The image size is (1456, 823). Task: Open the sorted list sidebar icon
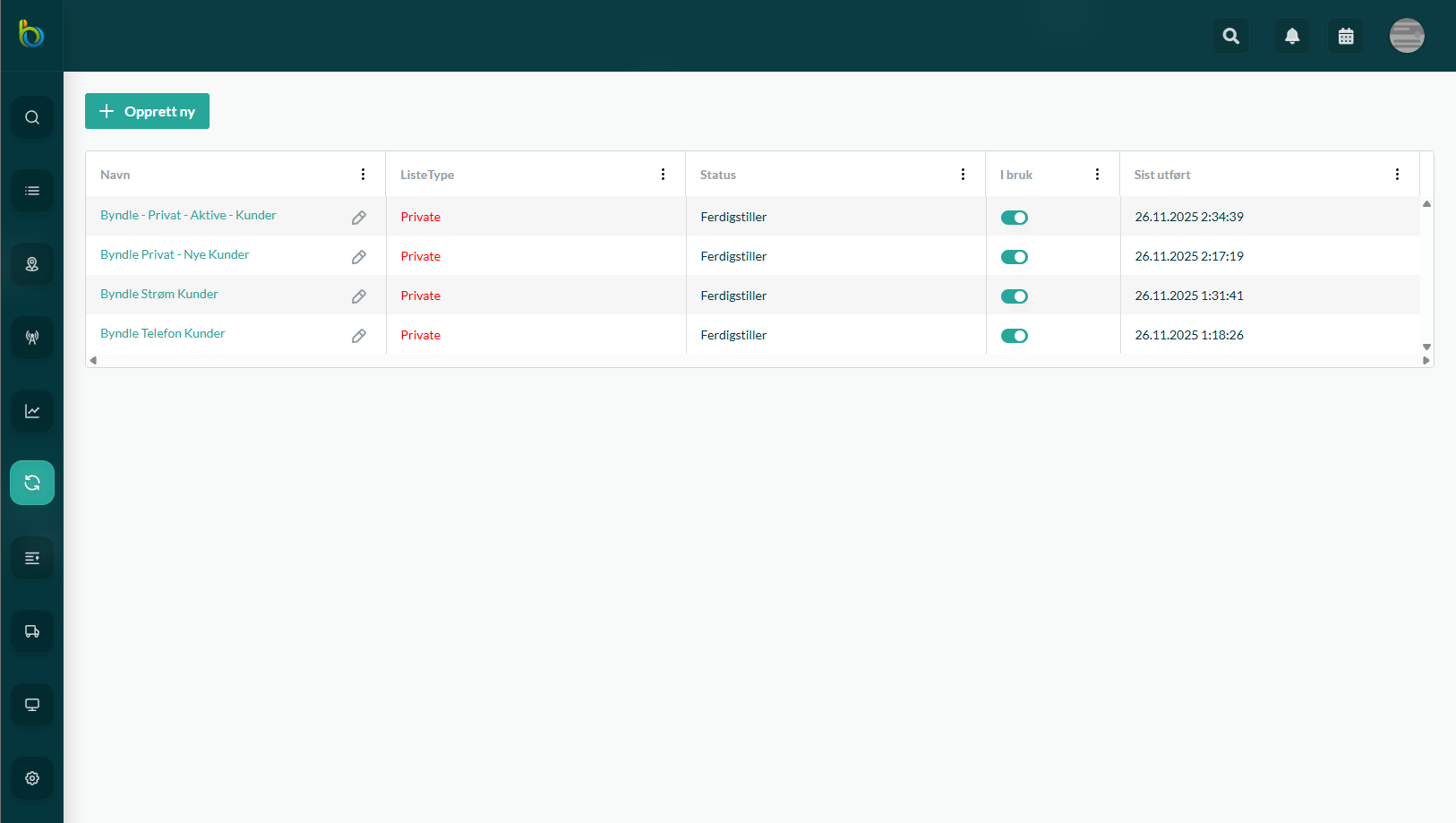32,558
